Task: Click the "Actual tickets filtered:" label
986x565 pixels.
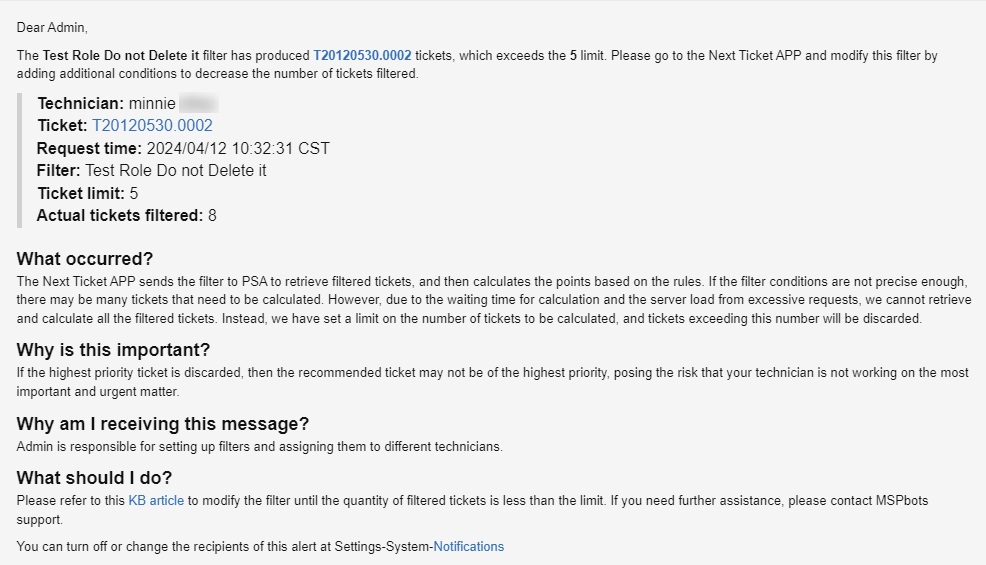Action: (x=119, y=215)
